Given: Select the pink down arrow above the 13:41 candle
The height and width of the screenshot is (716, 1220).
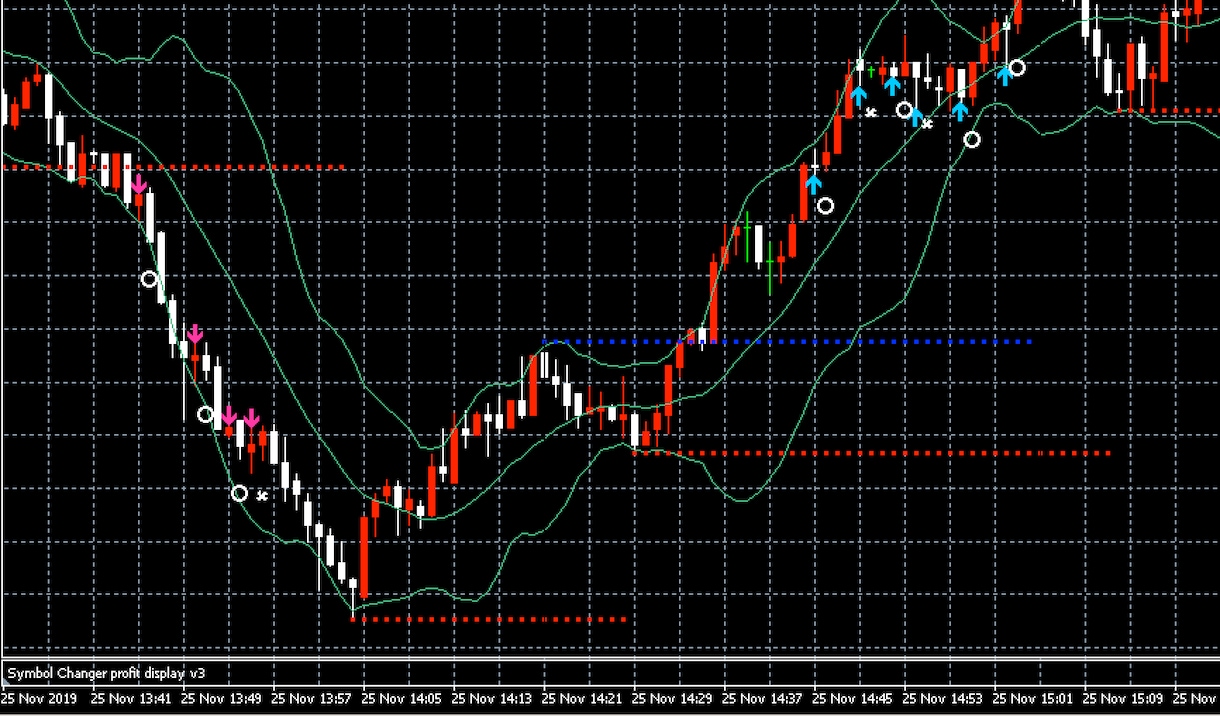Looking at the screenshot, I should (139, 184).
